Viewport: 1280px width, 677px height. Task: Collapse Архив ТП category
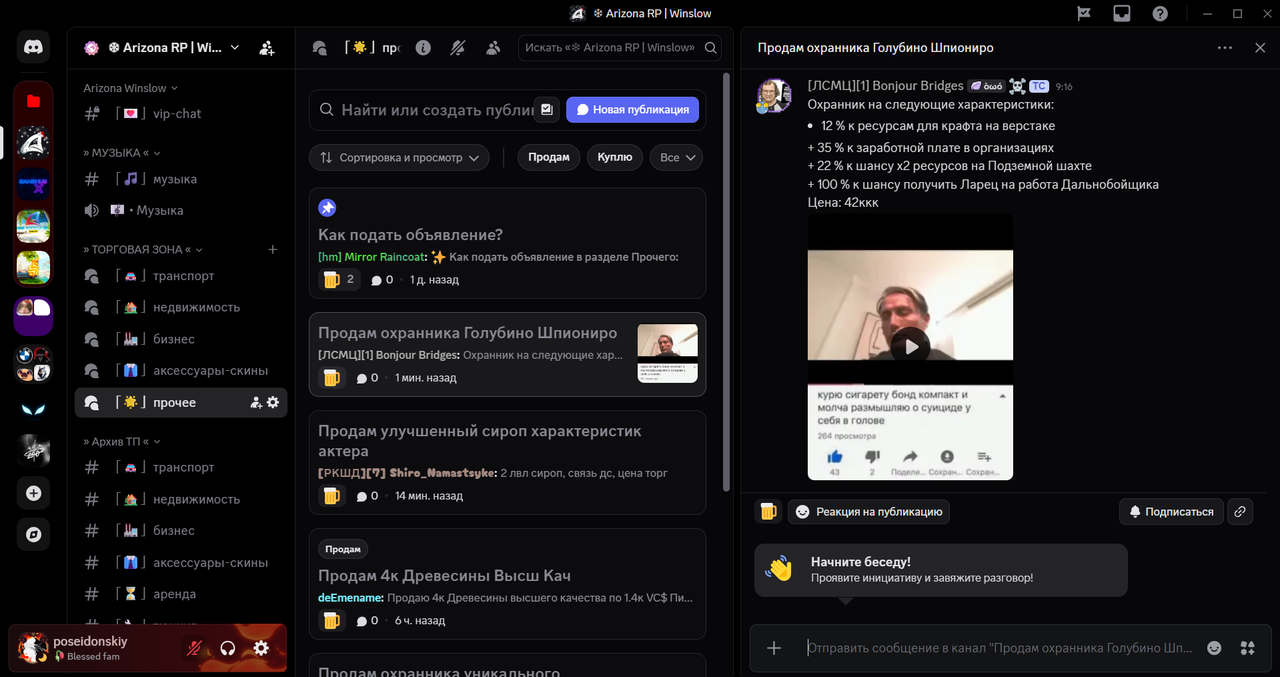pos(122,441)
